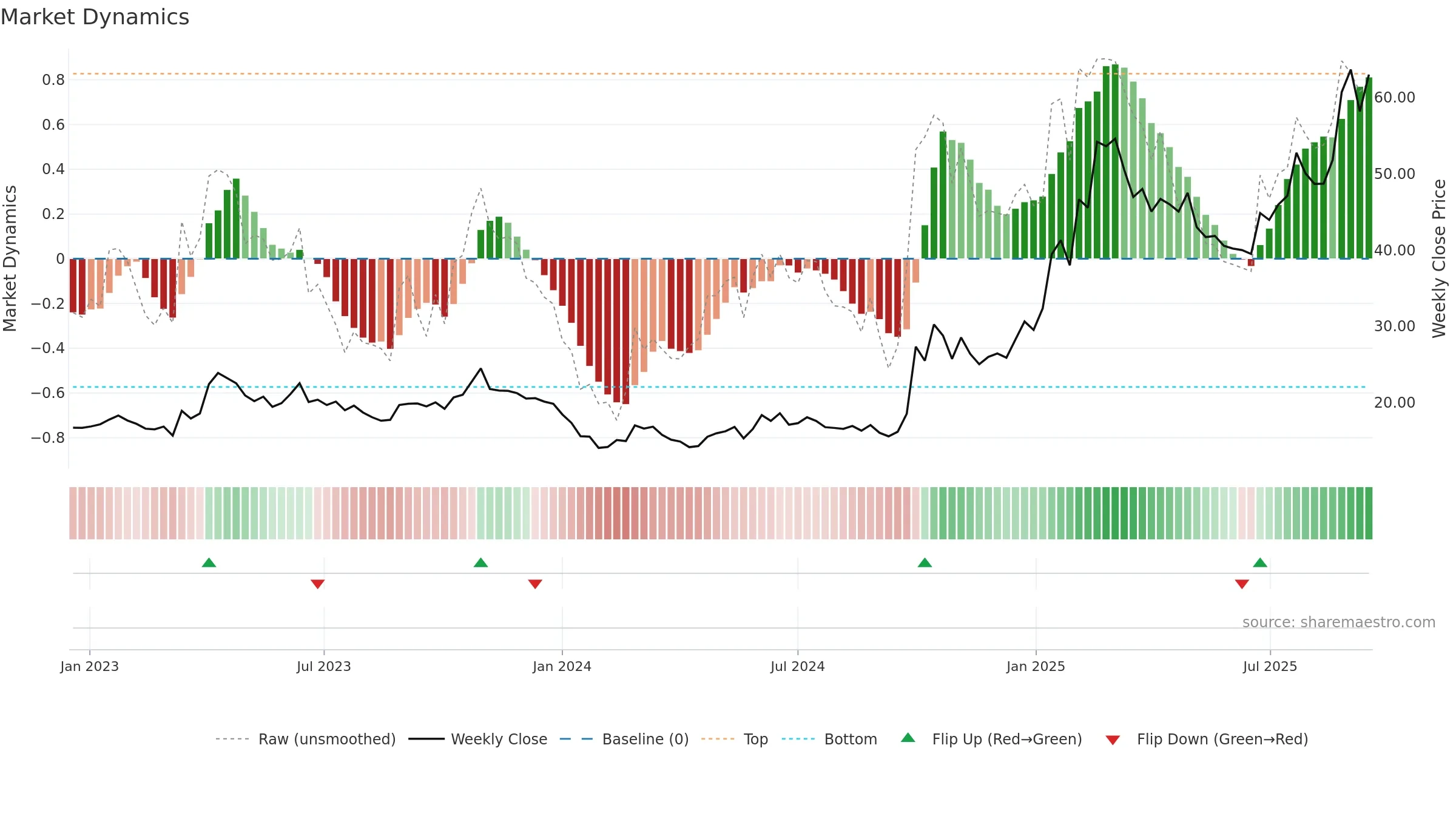Toggle Flip Up (Red→Green) legend entry
Viewport: 1456px width, 819px height.
(x=991, y=739)
